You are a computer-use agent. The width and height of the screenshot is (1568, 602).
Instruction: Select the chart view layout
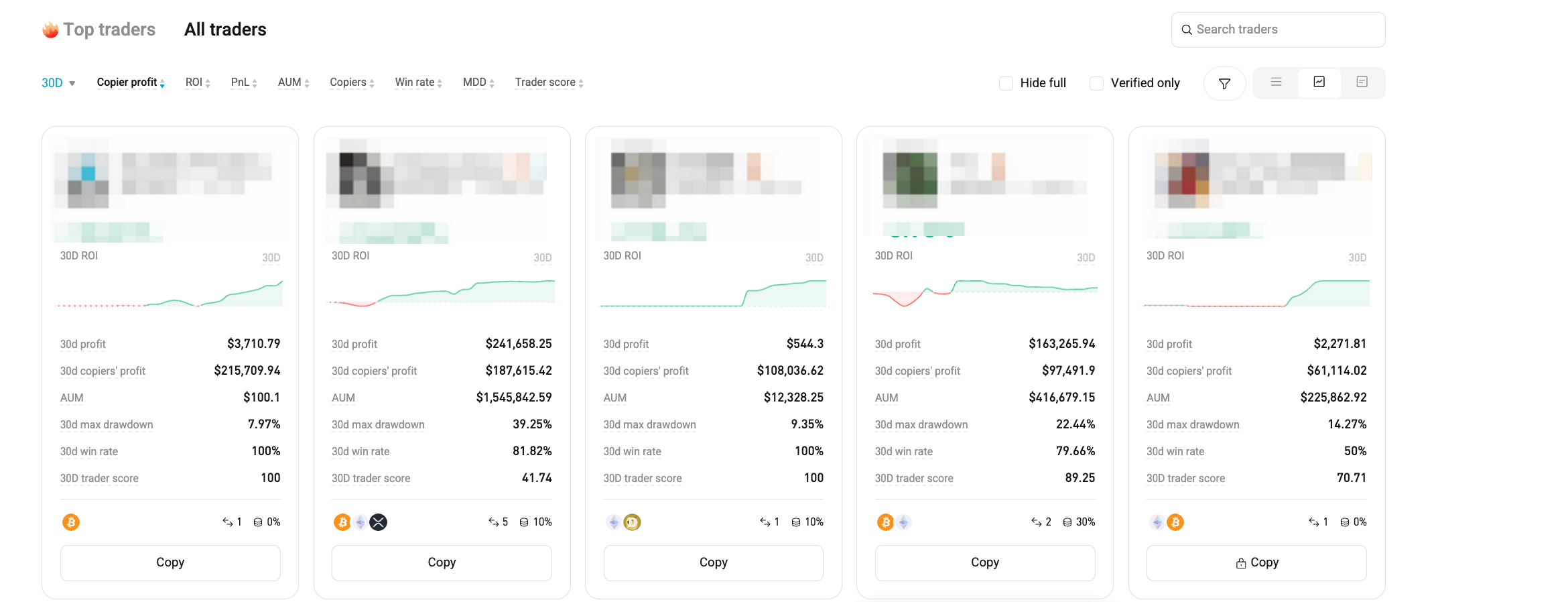pyautogui.click(x=1319, y=82)
